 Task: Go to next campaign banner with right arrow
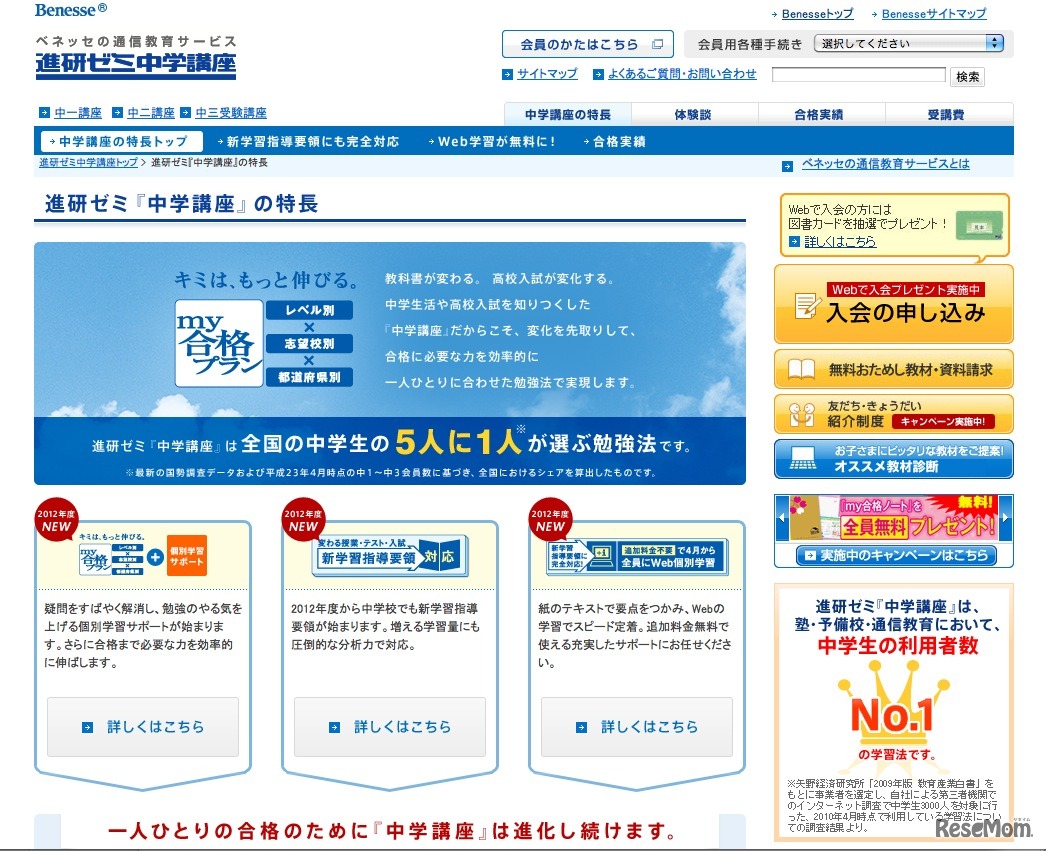point(1005,518)
